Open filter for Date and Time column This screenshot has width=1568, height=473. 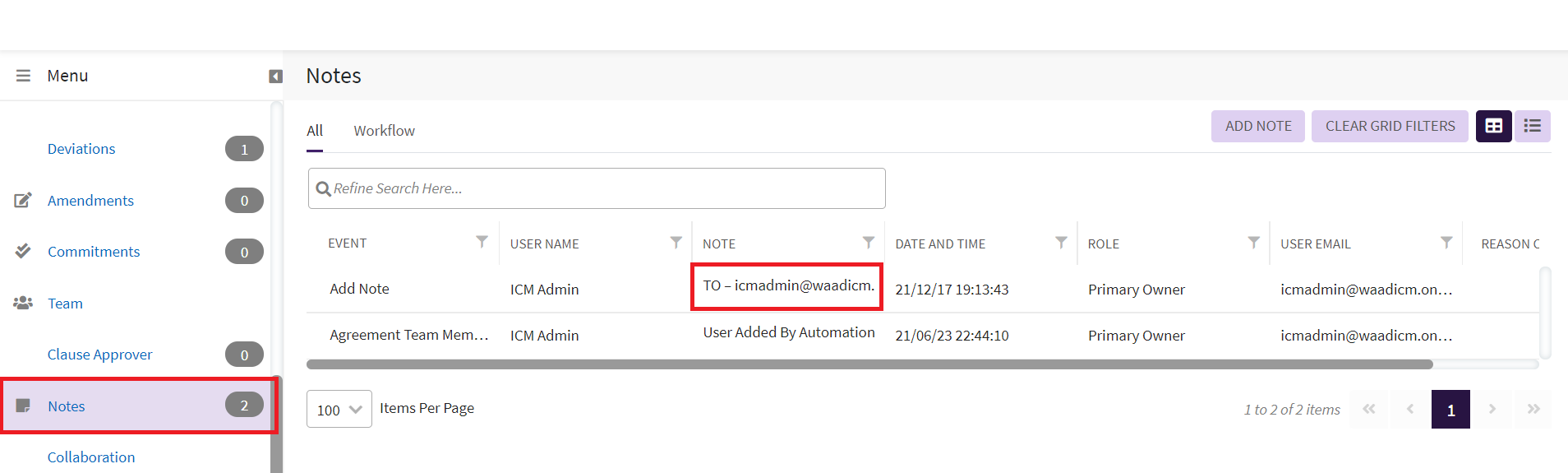1061,243
